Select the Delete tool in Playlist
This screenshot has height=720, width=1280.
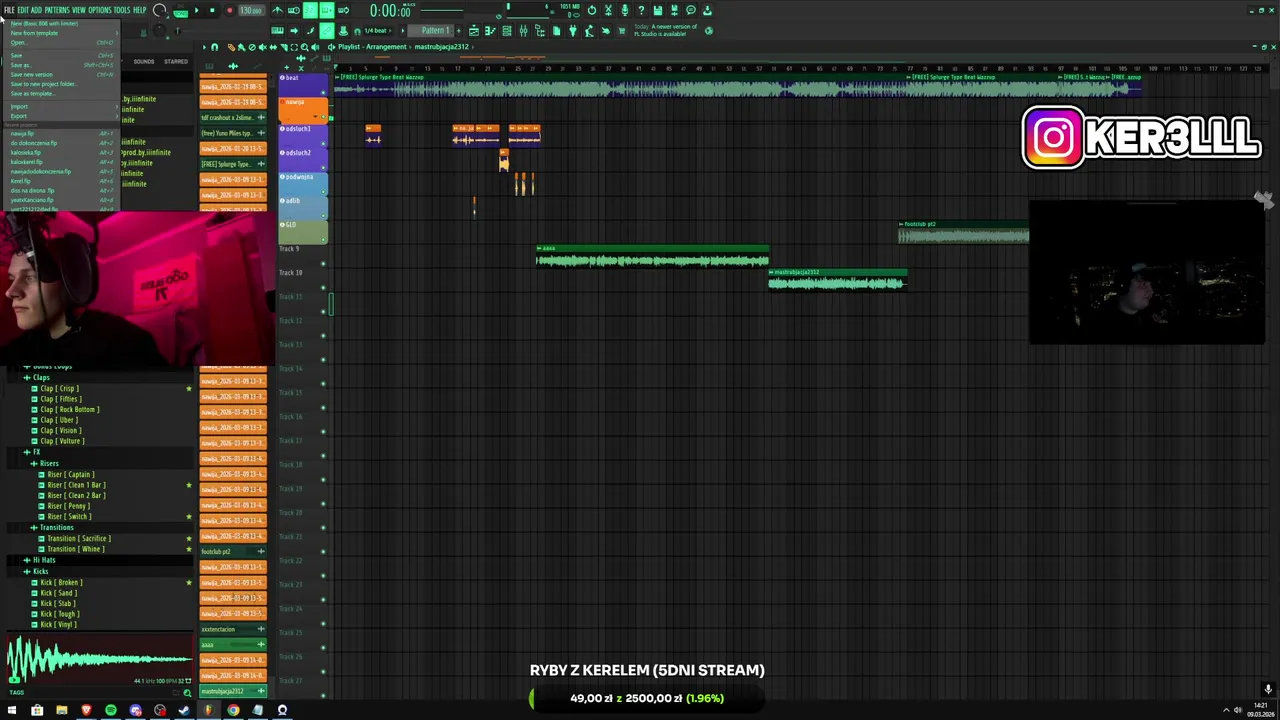click(252, 47)
